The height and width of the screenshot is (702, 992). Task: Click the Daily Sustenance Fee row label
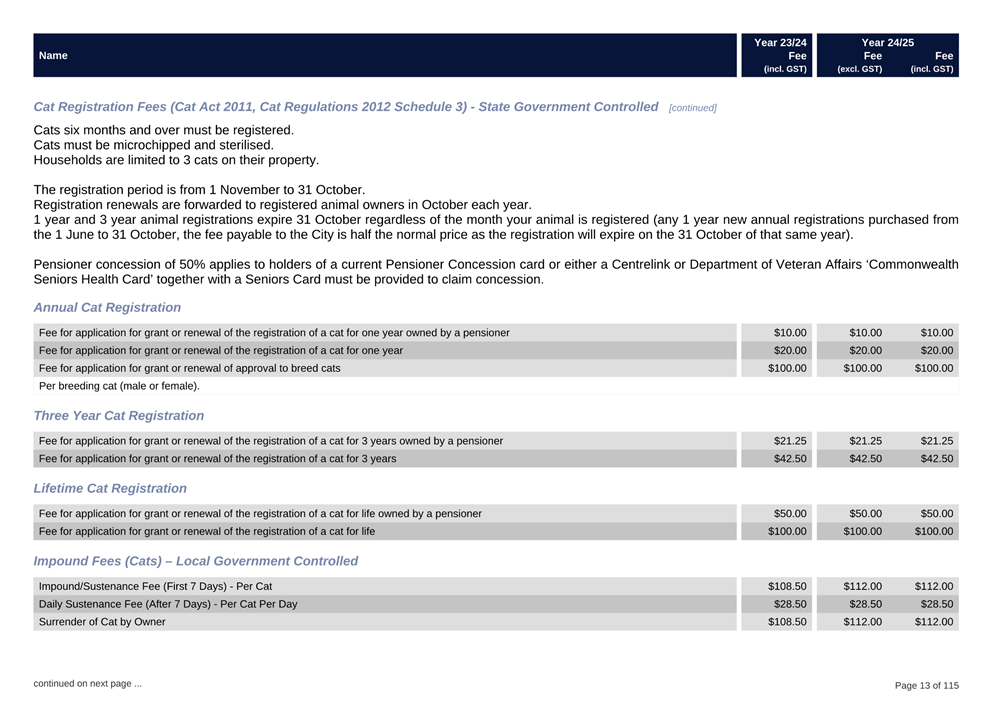coord(167,604)
